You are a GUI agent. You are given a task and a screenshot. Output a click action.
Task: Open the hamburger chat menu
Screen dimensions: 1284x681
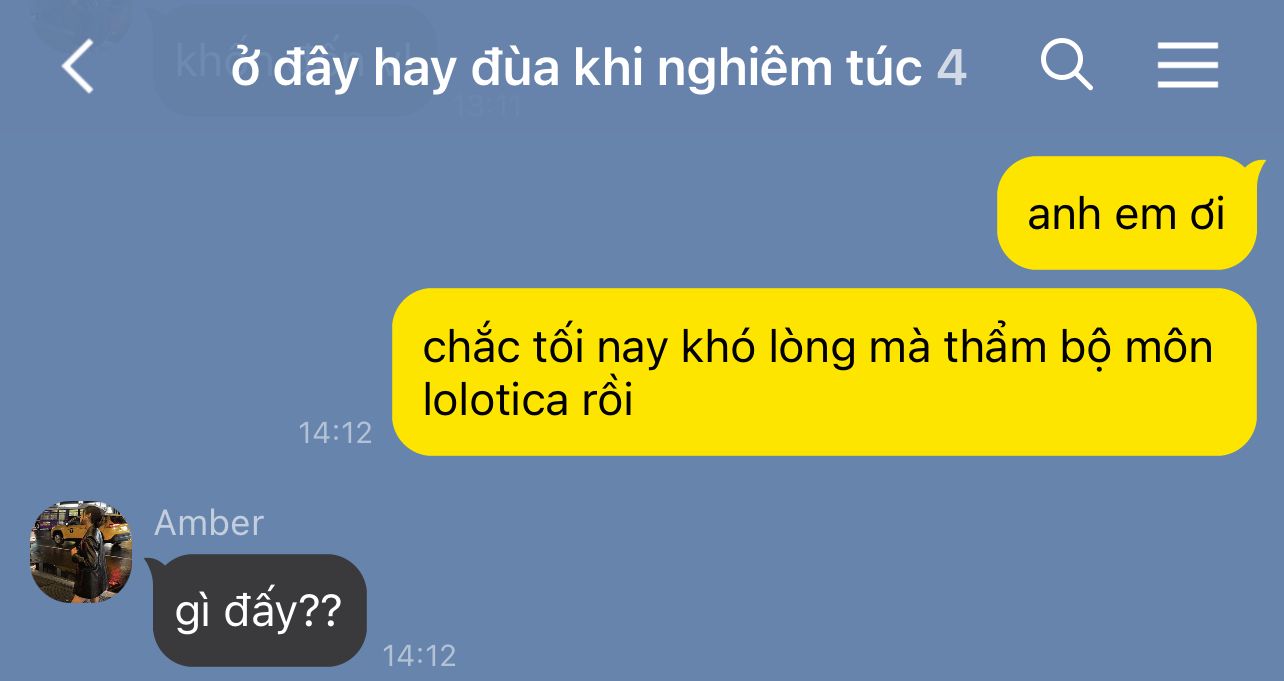[1188, 66]
